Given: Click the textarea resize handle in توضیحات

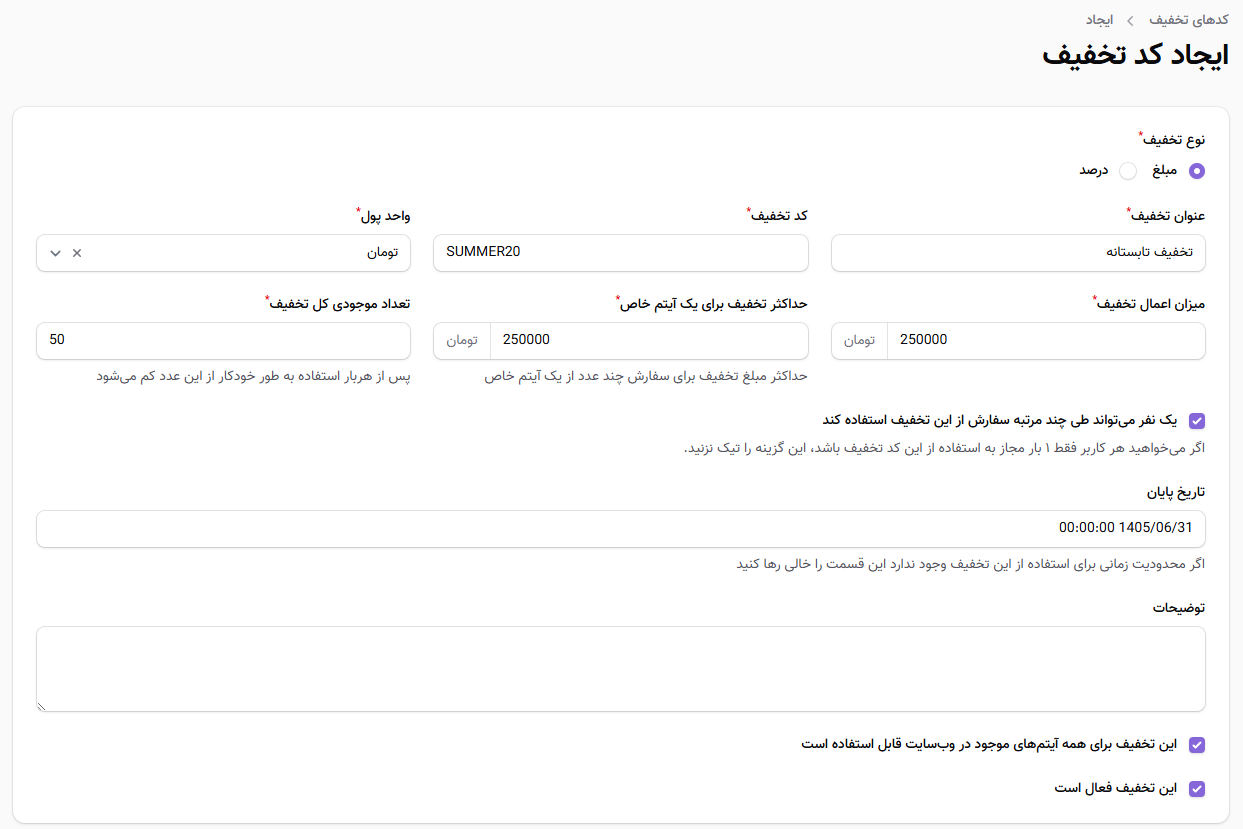Looking at the screenshot, I should 42,706.
